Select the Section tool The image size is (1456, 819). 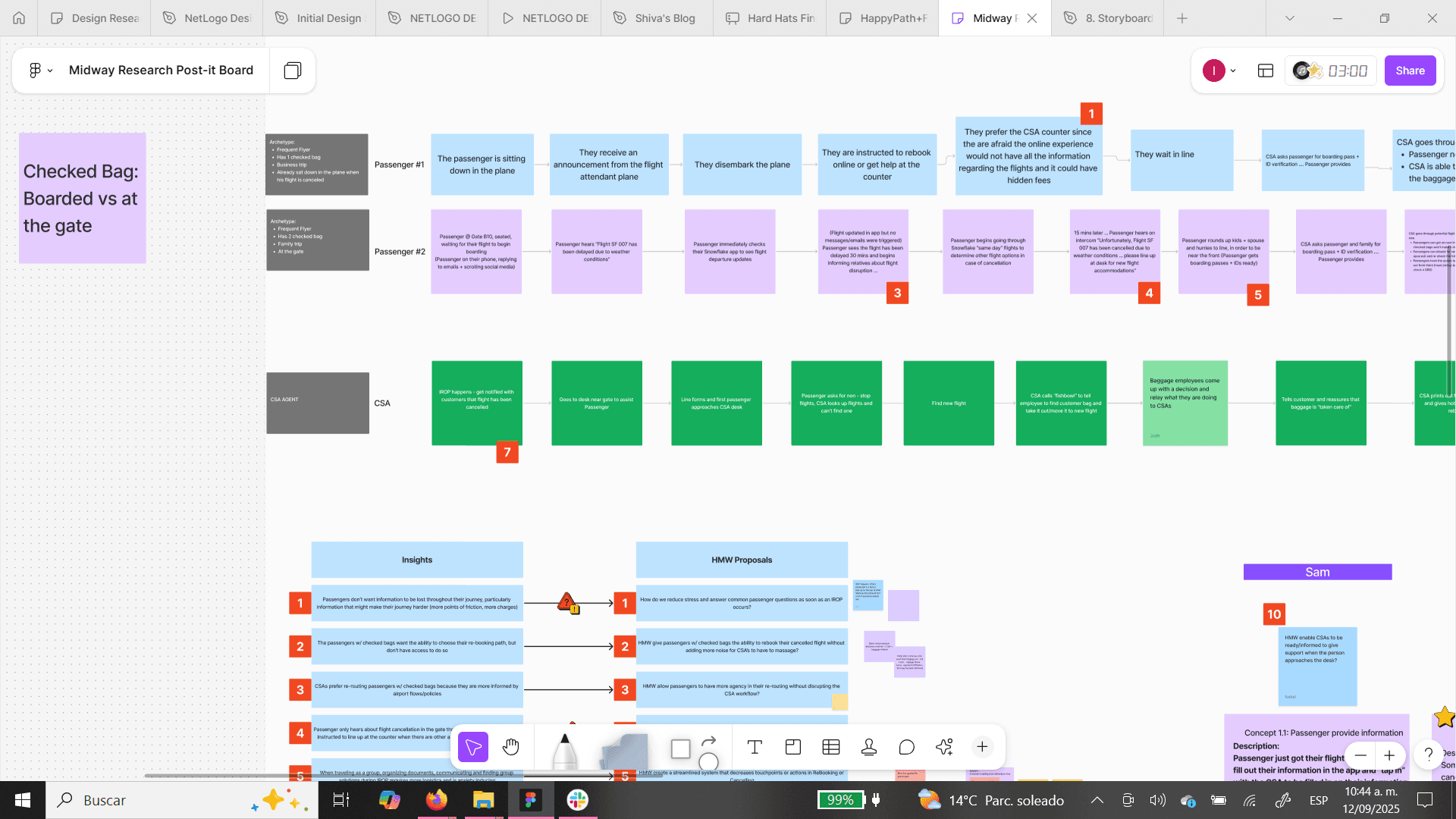click(793, 748)
